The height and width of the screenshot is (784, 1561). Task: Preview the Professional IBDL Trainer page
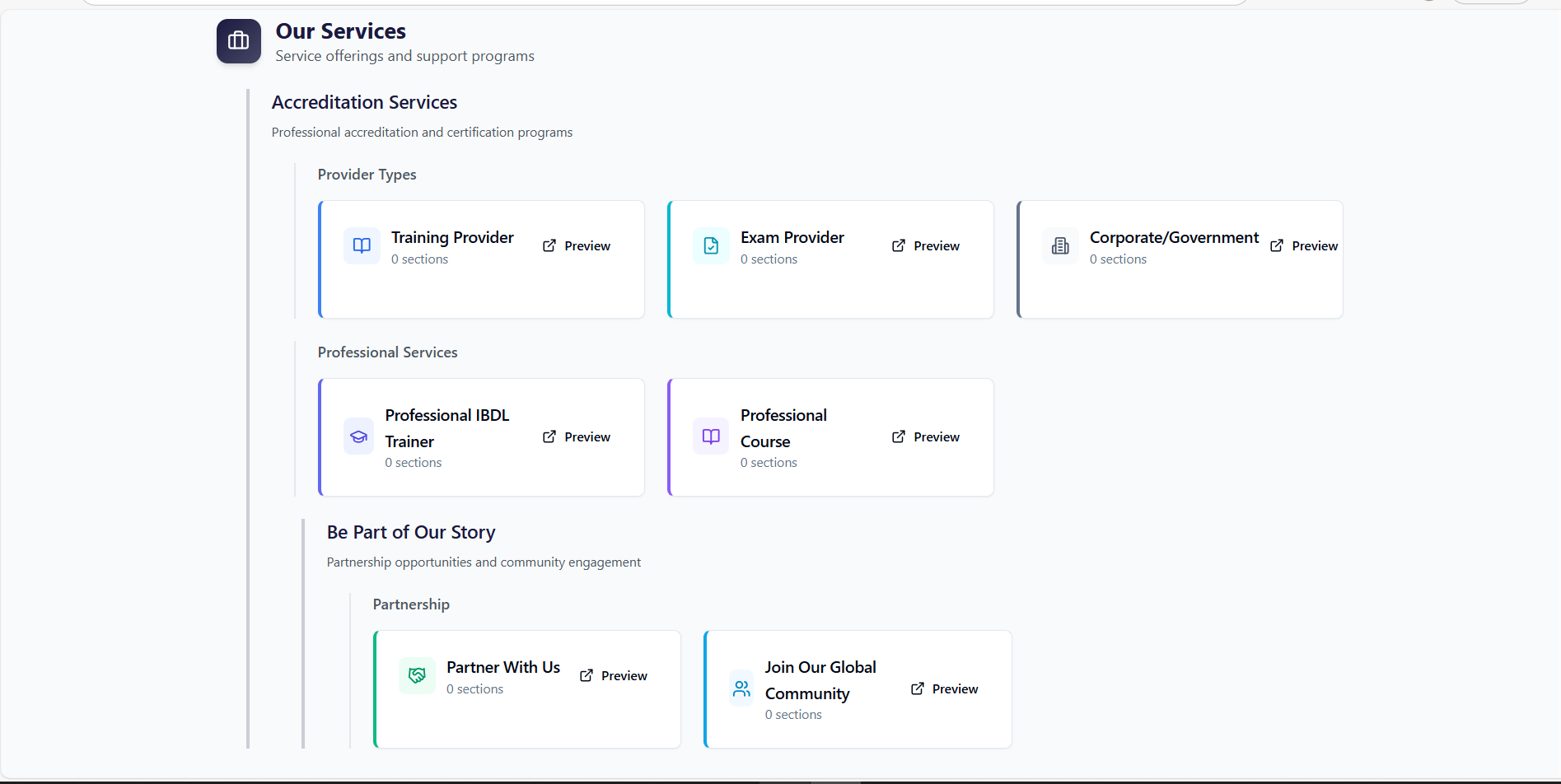coord(577,436)
